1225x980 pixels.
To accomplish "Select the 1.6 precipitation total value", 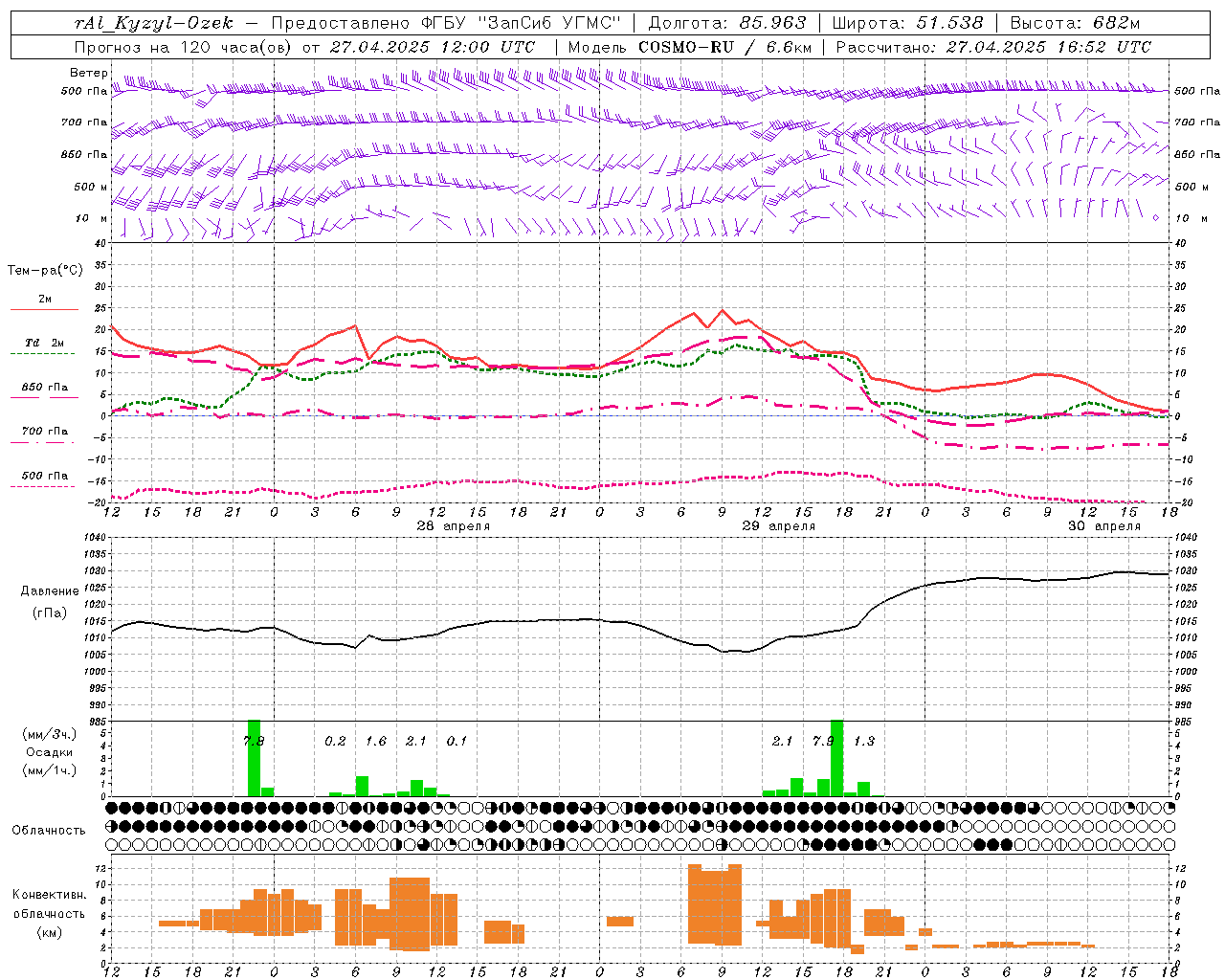I will pos(376,741).
